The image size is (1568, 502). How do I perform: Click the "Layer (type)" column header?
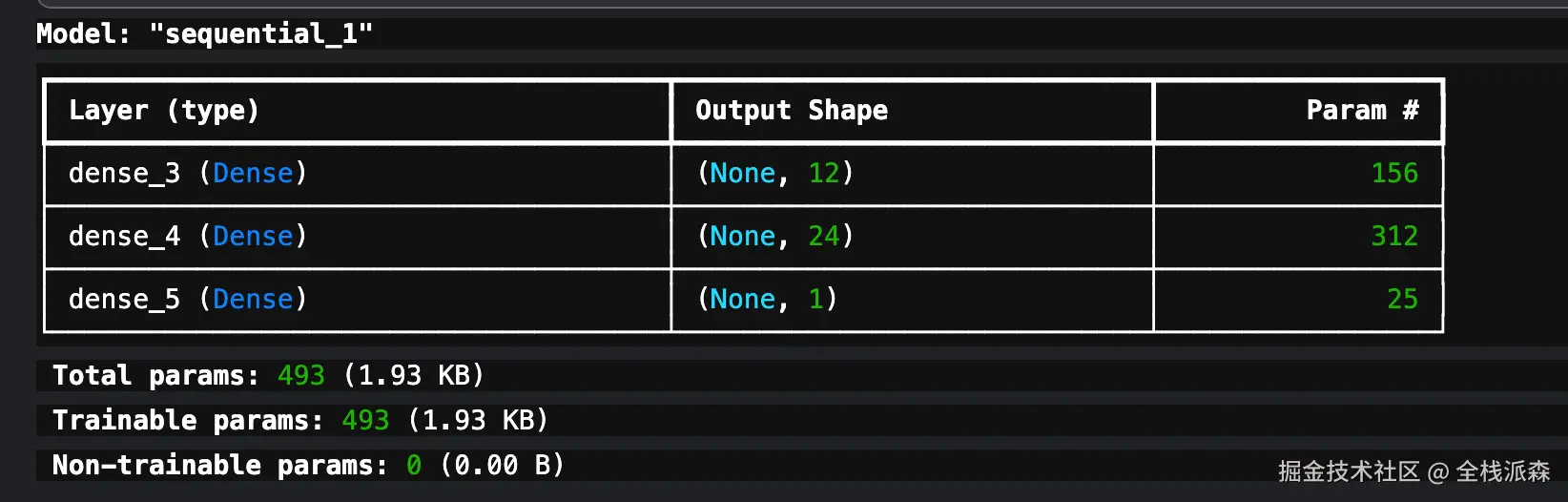(163, 111)
